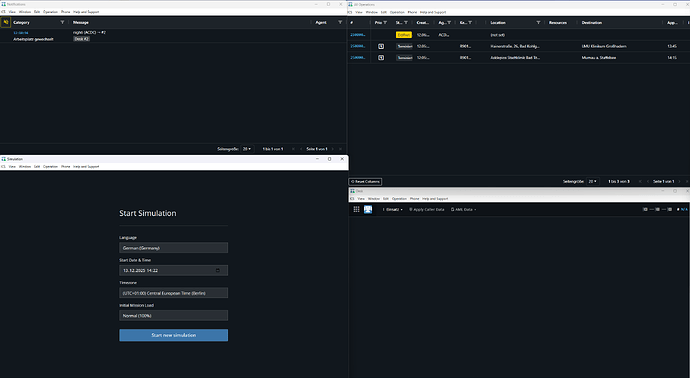The height and width of the screenshot is (378, 690).
Task: Select first layout icon in Desk toolbar
Action: click(646, 209)
